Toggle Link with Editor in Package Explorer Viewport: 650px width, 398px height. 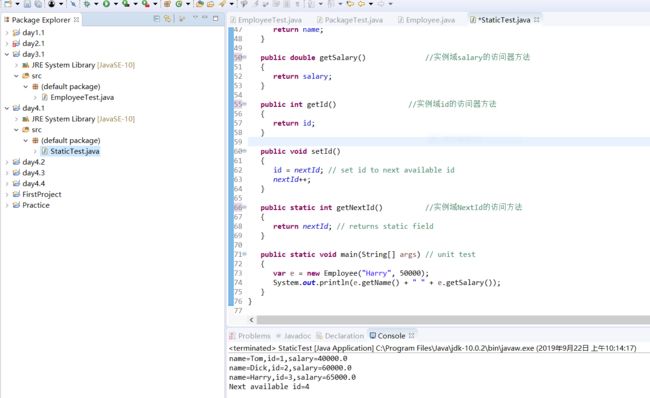167,19
